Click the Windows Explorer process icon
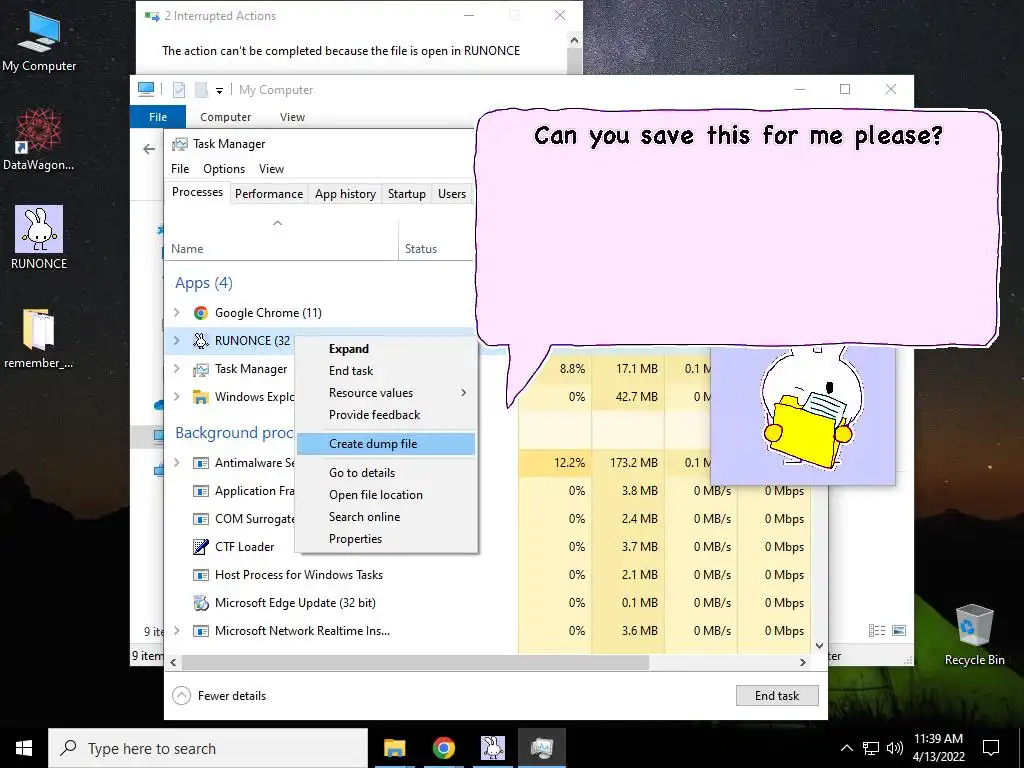 [200, 397]
